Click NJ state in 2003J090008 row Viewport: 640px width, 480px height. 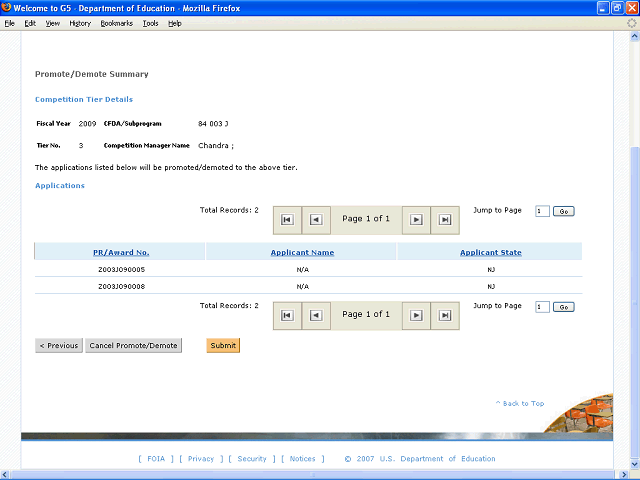[491, 287]
